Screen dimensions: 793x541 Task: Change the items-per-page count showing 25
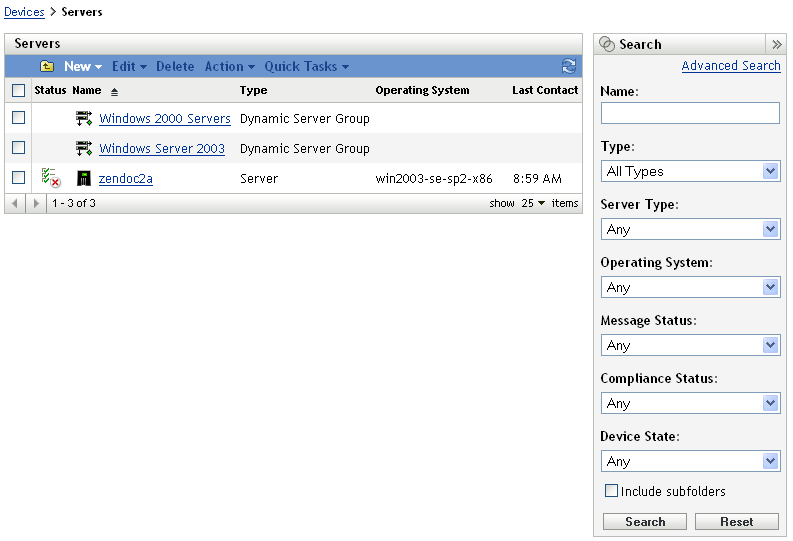[x=533, y=203]
